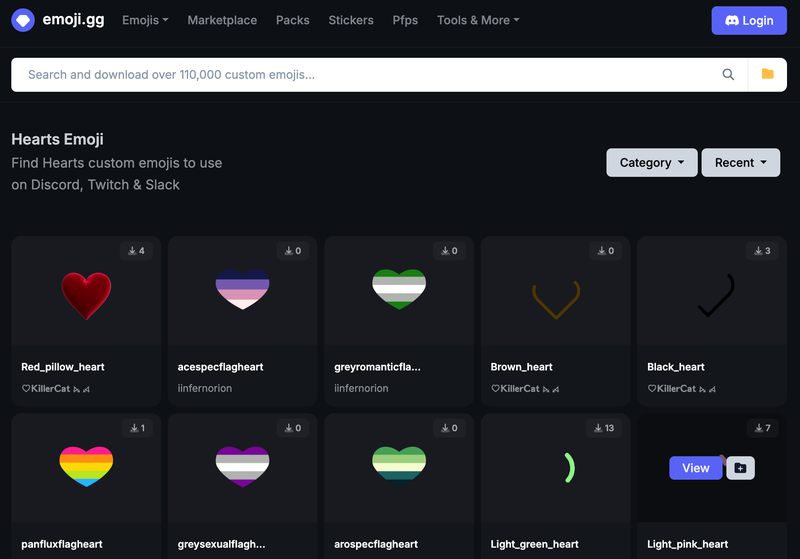The image size is (800, 559).
Task: Add Light_pink_heart to collection folder icon
Action: [740, 468]
